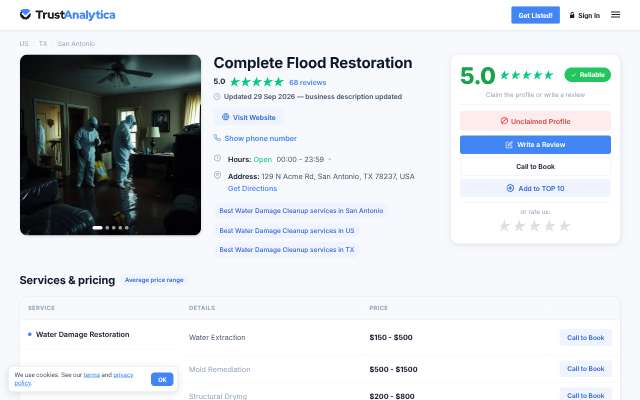This screenshot has height=400, width=640.
Task: Click the pencil icon on Write a Review
Action: tap(509, 144)
